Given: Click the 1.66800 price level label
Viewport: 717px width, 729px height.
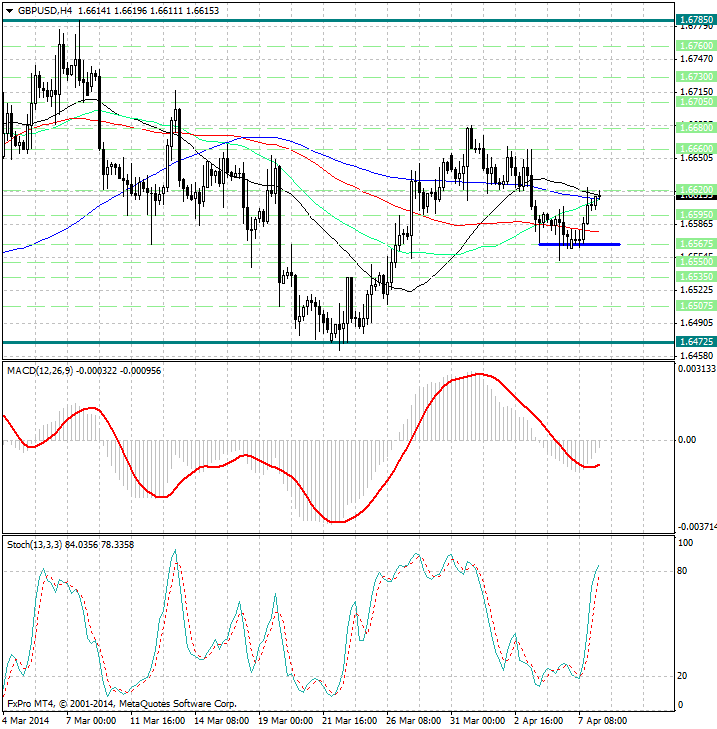Looking at the screenshot, I should [x=694, y=127].
